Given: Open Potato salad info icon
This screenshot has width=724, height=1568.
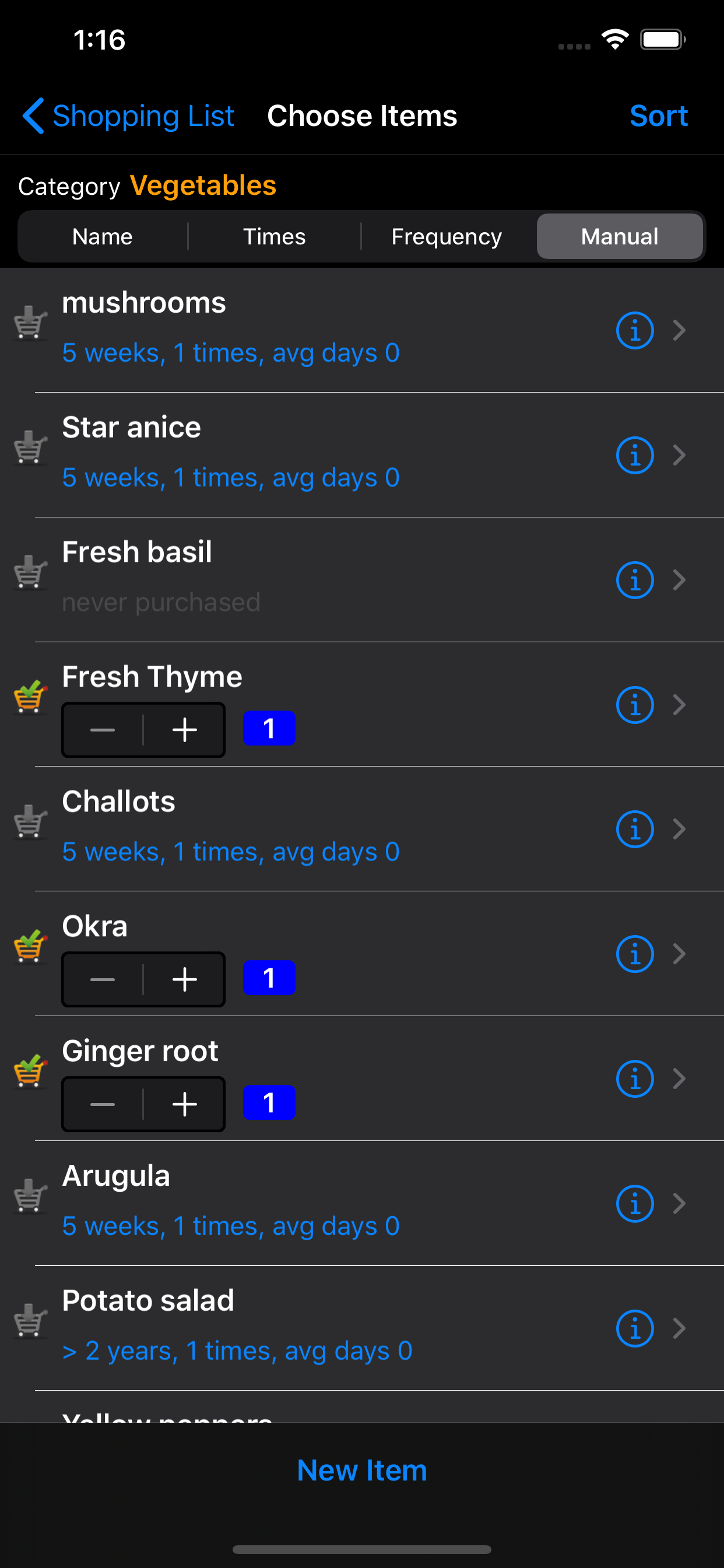Looking at the screenshot, I should (635, 1328).
